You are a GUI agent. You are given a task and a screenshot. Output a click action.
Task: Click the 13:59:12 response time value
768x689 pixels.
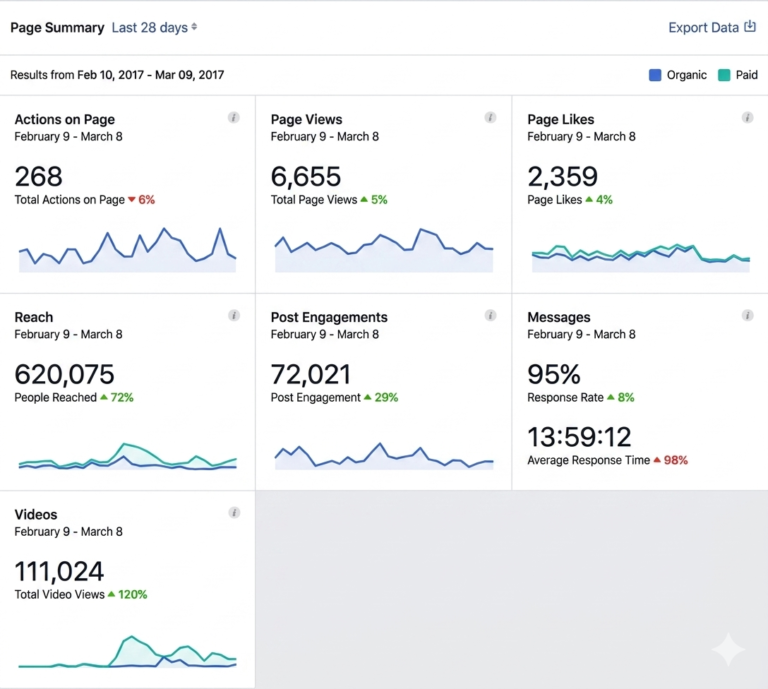point(579,437)
